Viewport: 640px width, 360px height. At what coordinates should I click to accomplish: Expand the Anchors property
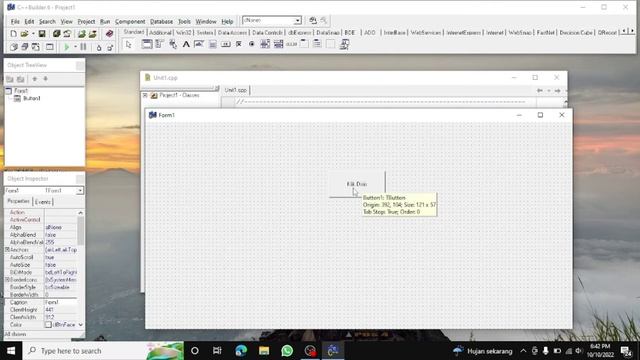coord(7,249)
